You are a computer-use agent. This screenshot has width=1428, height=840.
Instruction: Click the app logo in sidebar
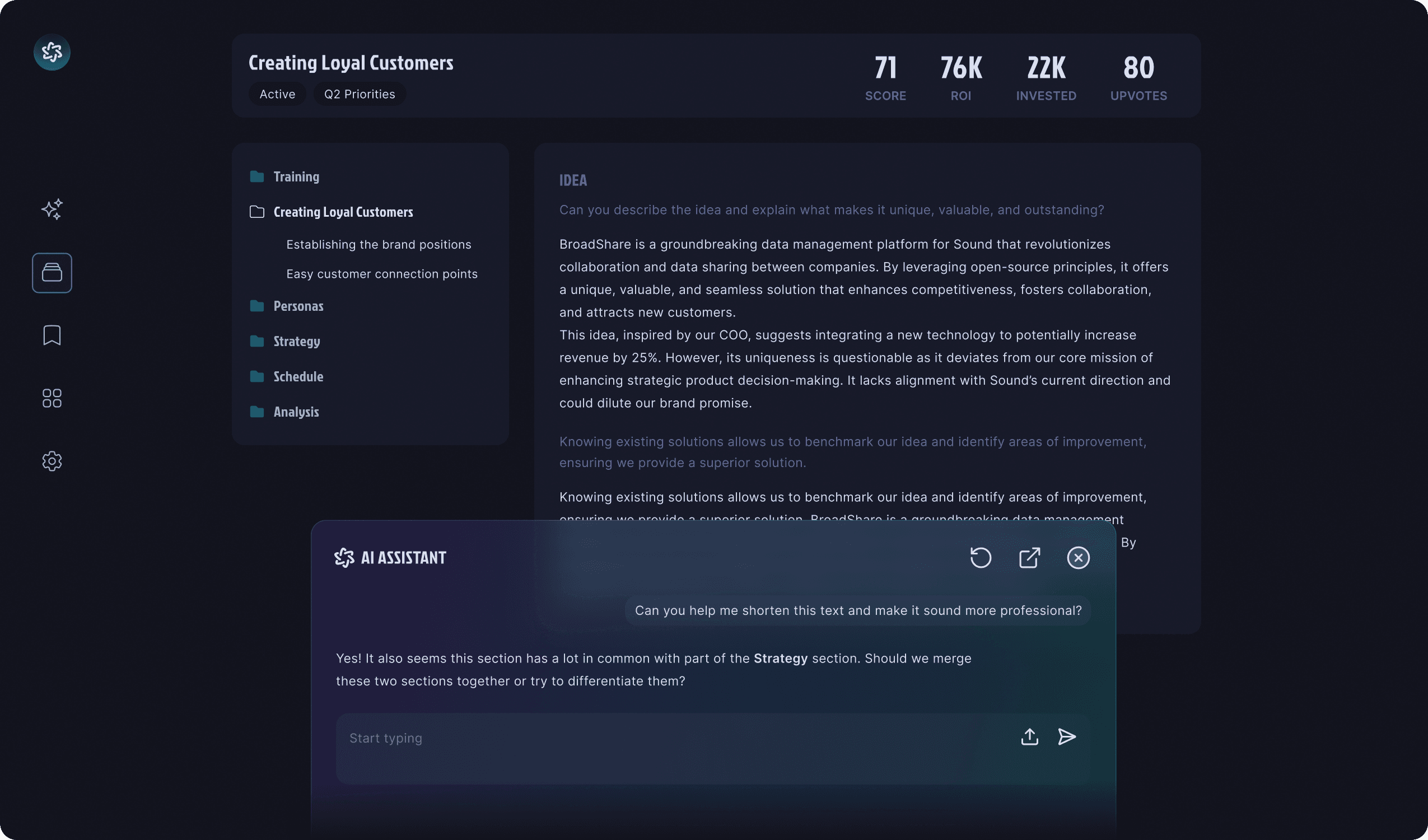(52, 52)
